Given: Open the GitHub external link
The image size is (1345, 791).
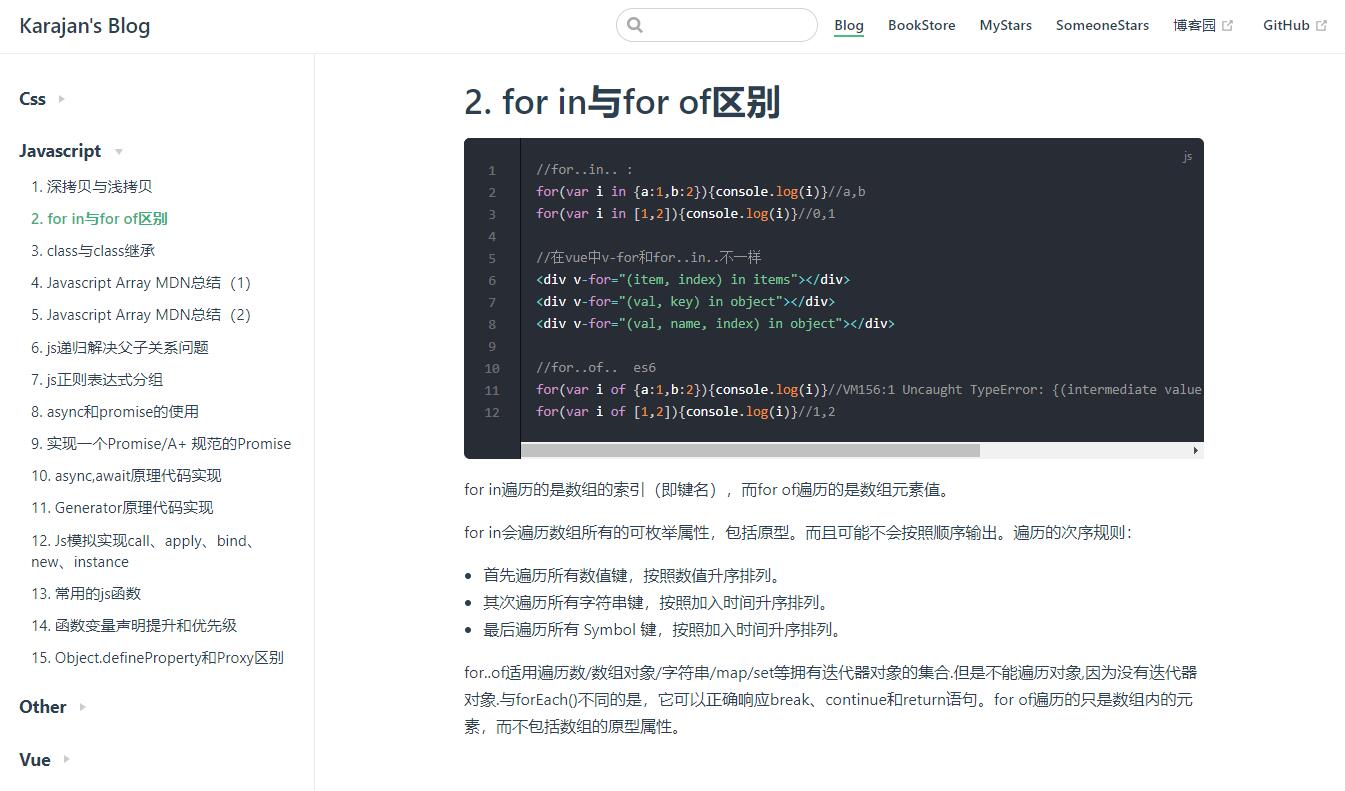Looking at the screenshot, I should 1295,26.
